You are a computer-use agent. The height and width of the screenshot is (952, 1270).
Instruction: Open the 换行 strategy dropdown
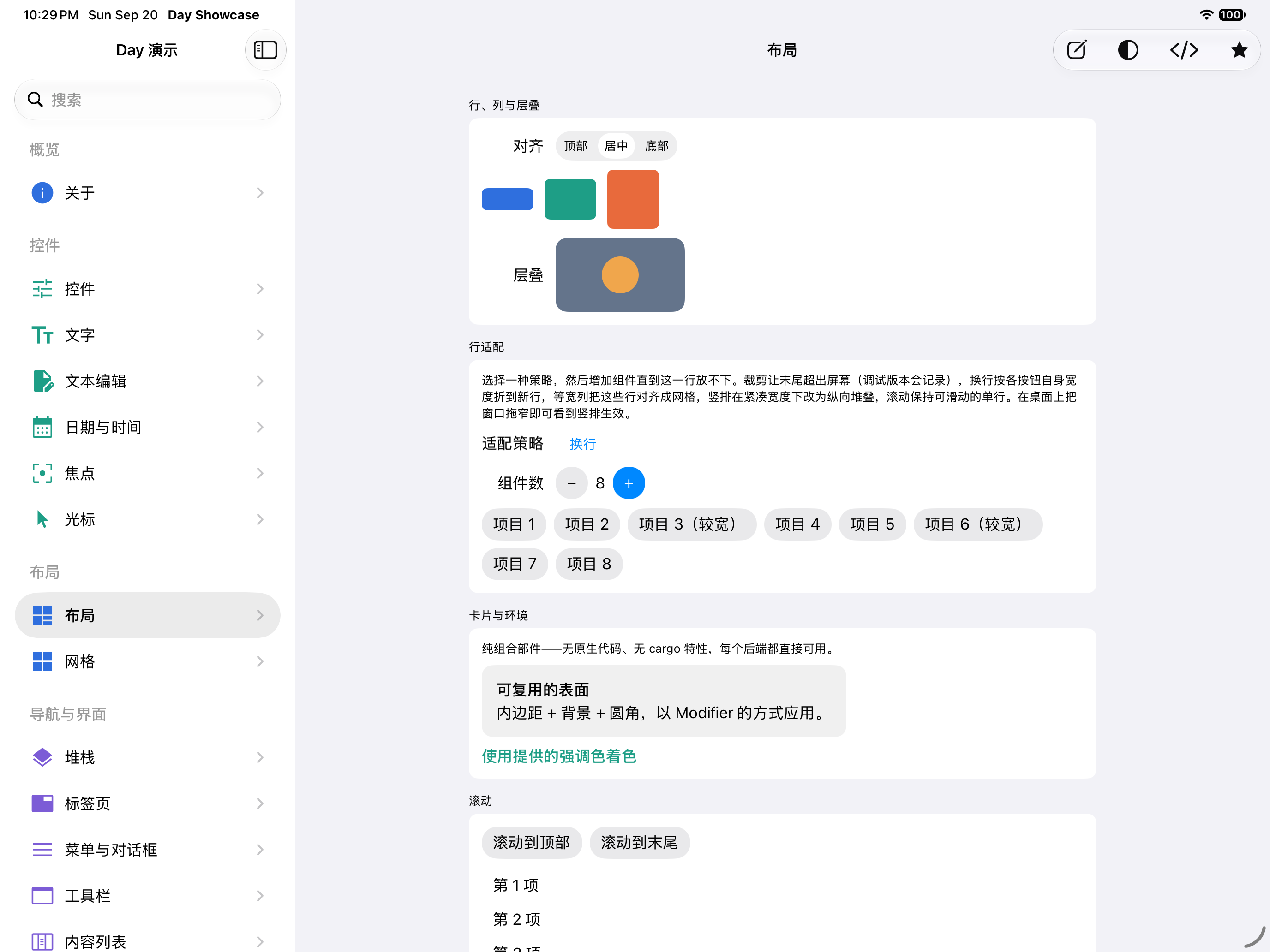(x=582, y=444)
